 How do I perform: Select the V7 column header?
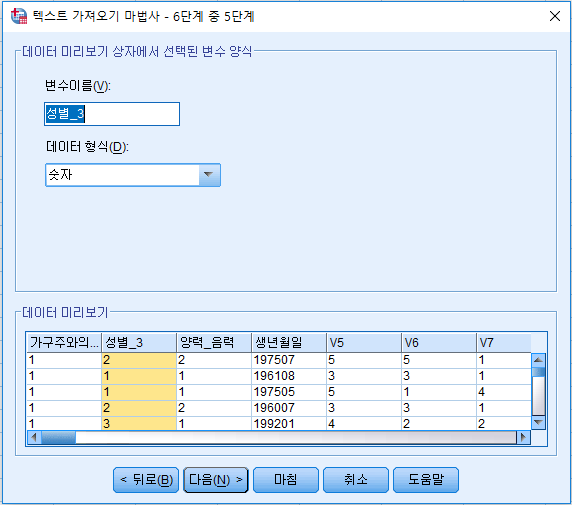(504, 343)
